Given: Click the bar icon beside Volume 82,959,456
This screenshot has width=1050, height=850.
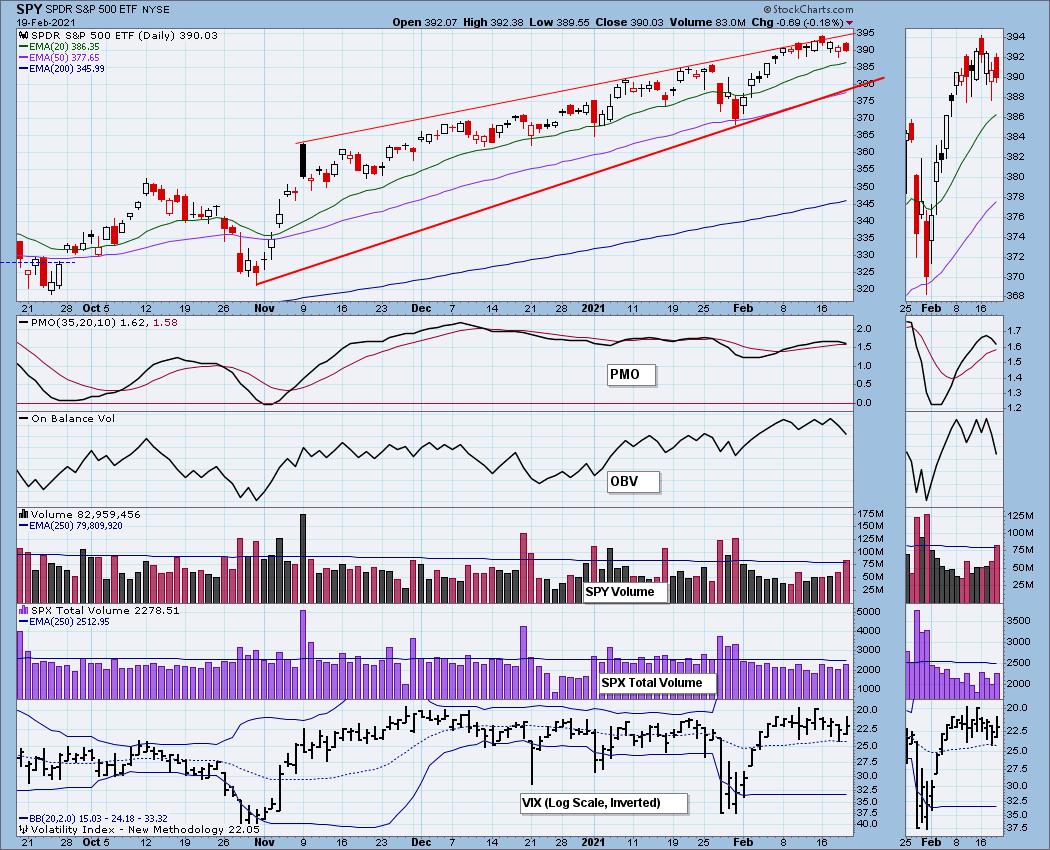Looking at the screenshot, I should [23, 514].
